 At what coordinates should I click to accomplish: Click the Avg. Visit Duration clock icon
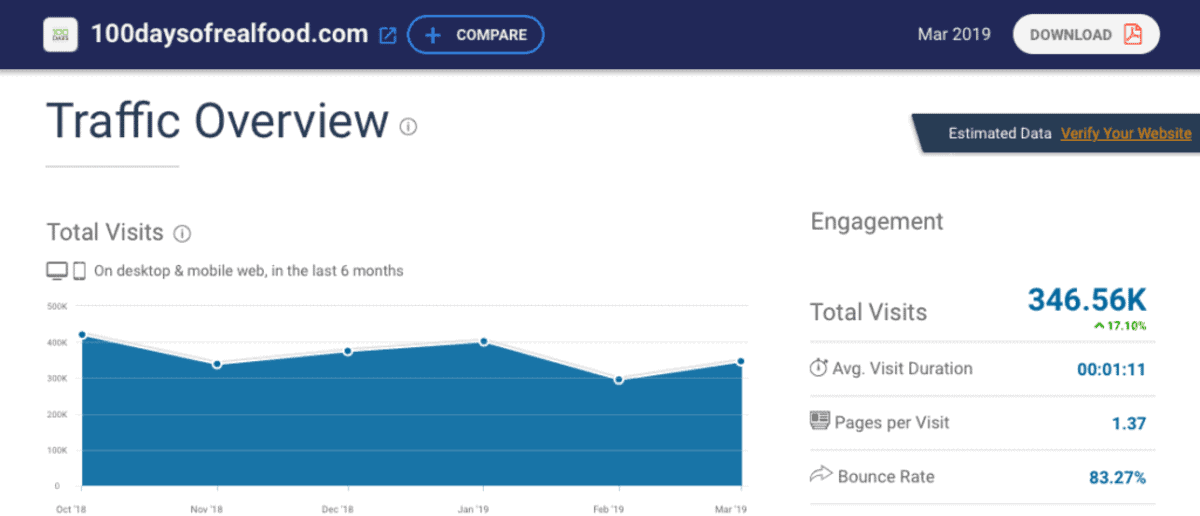click(x=818, y=368)
